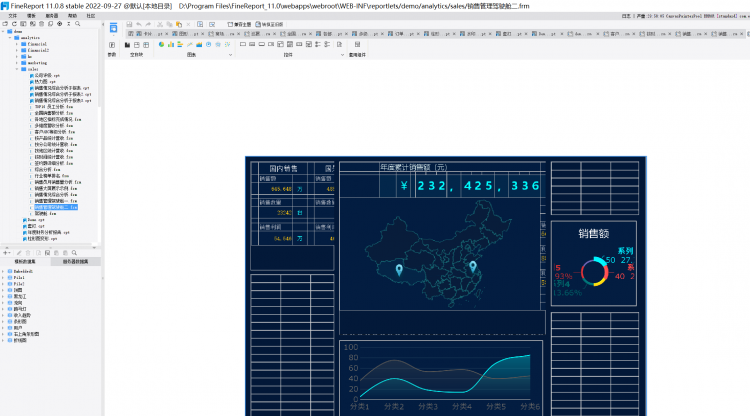
Task: Select 综合分析.frm in the sales folder
Action: [x=47, y=169]
